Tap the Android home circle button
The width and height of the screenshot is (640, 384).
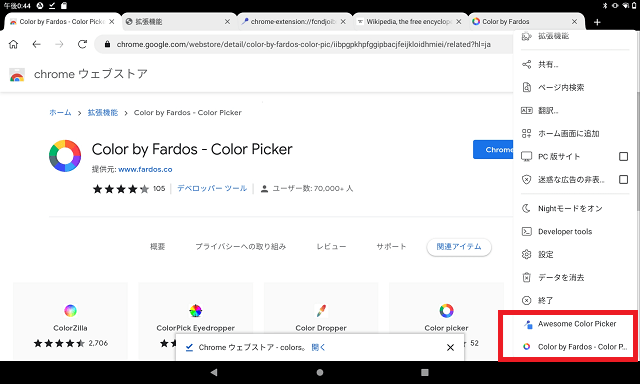(x=320, y=372)
